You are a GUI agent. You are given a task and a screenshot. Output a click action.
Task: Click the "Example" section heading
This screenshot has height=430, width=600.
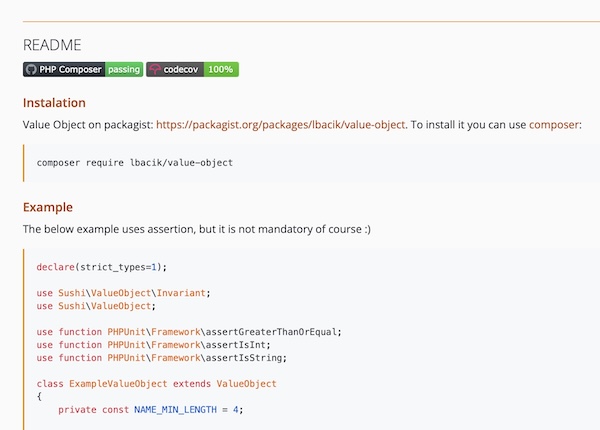(x=48, y=207)
